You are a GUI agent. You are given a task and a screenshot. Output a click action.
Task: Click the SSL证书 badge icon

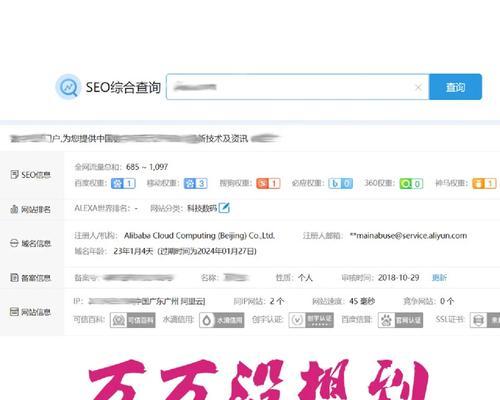click(x=485, y=320)
